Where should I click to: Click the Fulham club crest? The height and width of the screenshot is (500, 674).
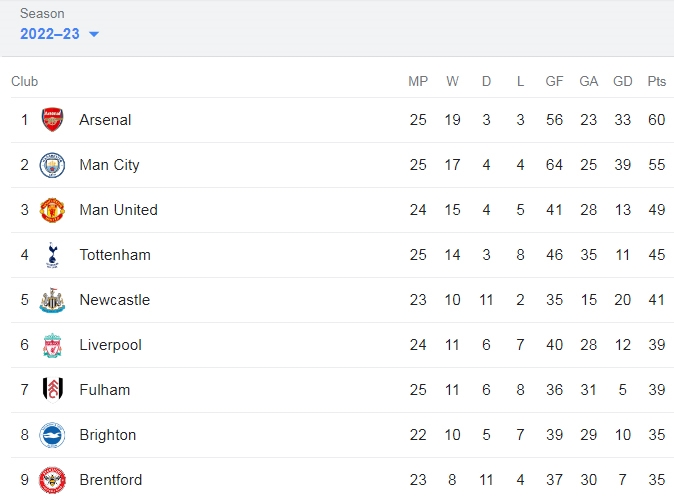53,390
